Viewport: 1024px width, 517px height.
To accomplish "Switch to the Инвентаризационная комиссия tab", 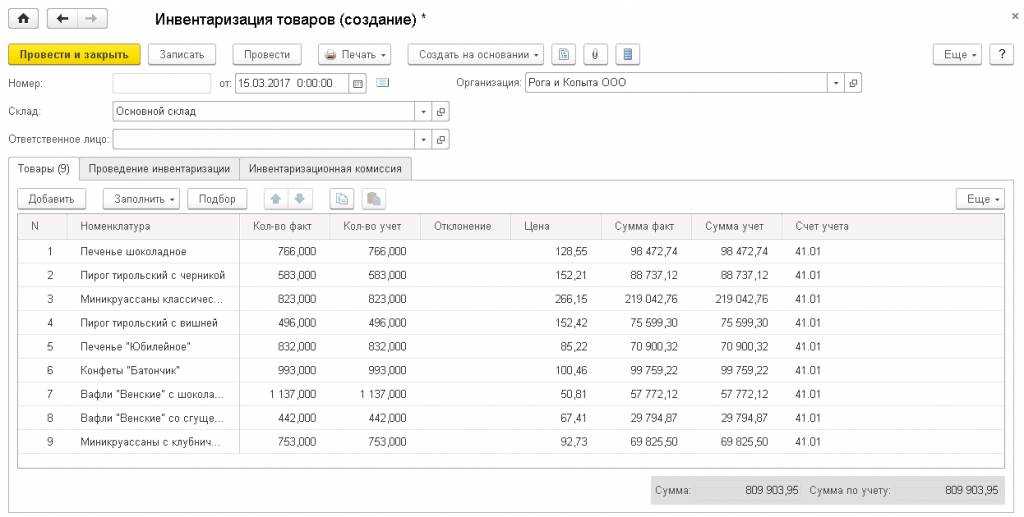I will pos(325,168).
